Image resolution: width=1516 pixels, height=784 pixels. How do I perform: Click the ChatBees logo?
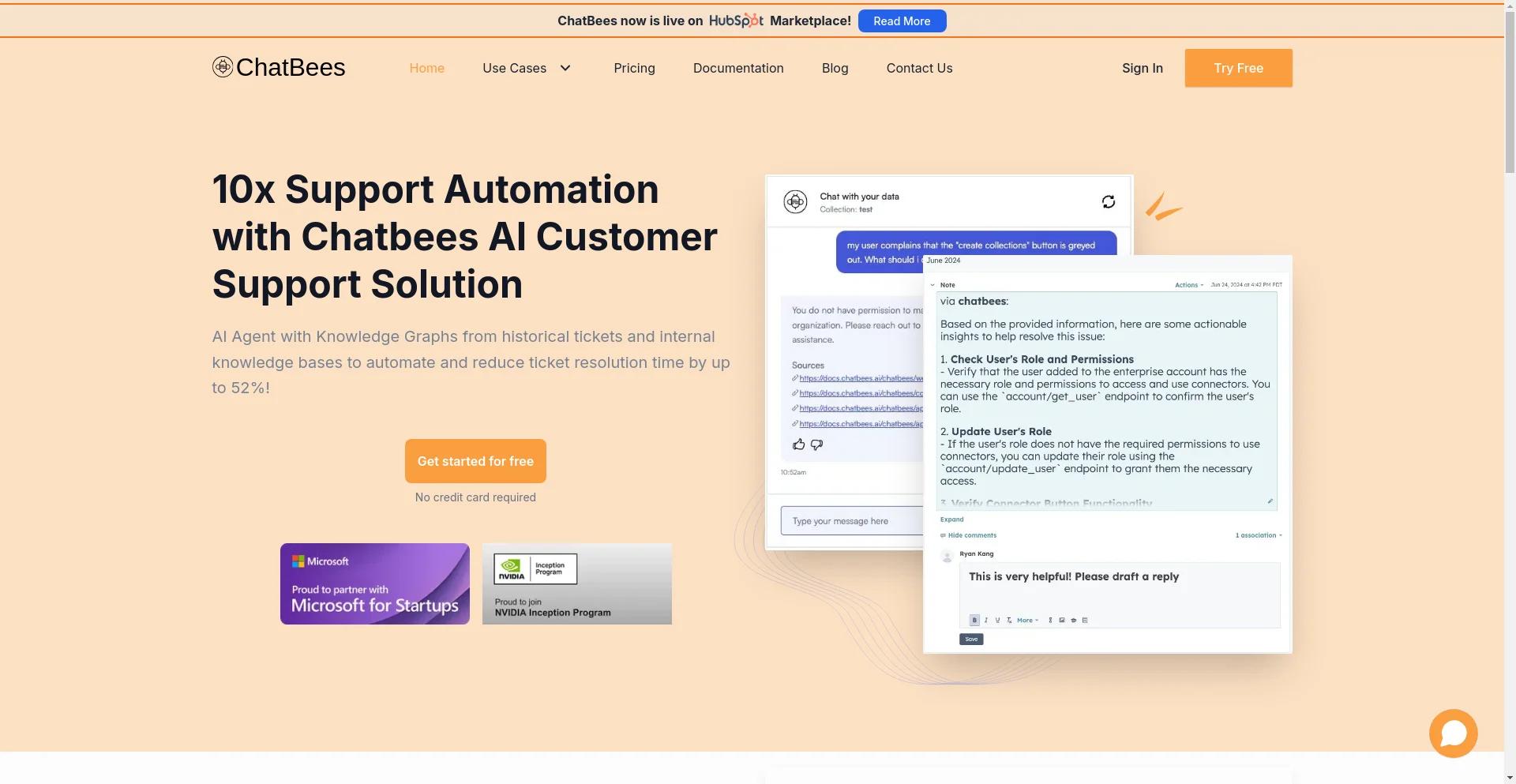(279, 67)
